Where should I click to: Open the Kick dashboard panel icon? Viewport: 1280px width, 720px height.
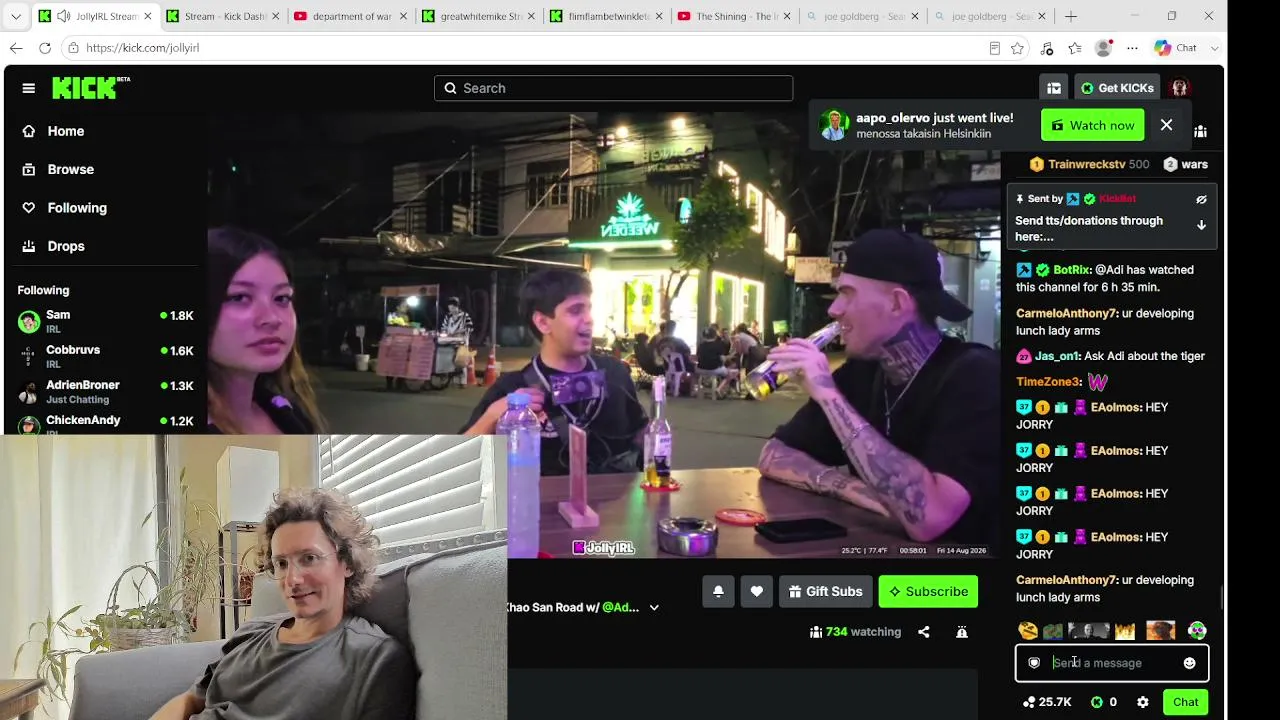[1054, 88]
